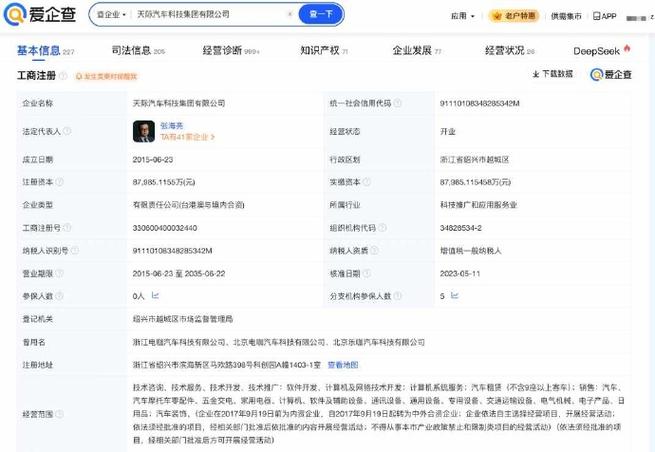Switch to the 基本信息 tab
Screen dimensions: 655x452
pos(45,51)
